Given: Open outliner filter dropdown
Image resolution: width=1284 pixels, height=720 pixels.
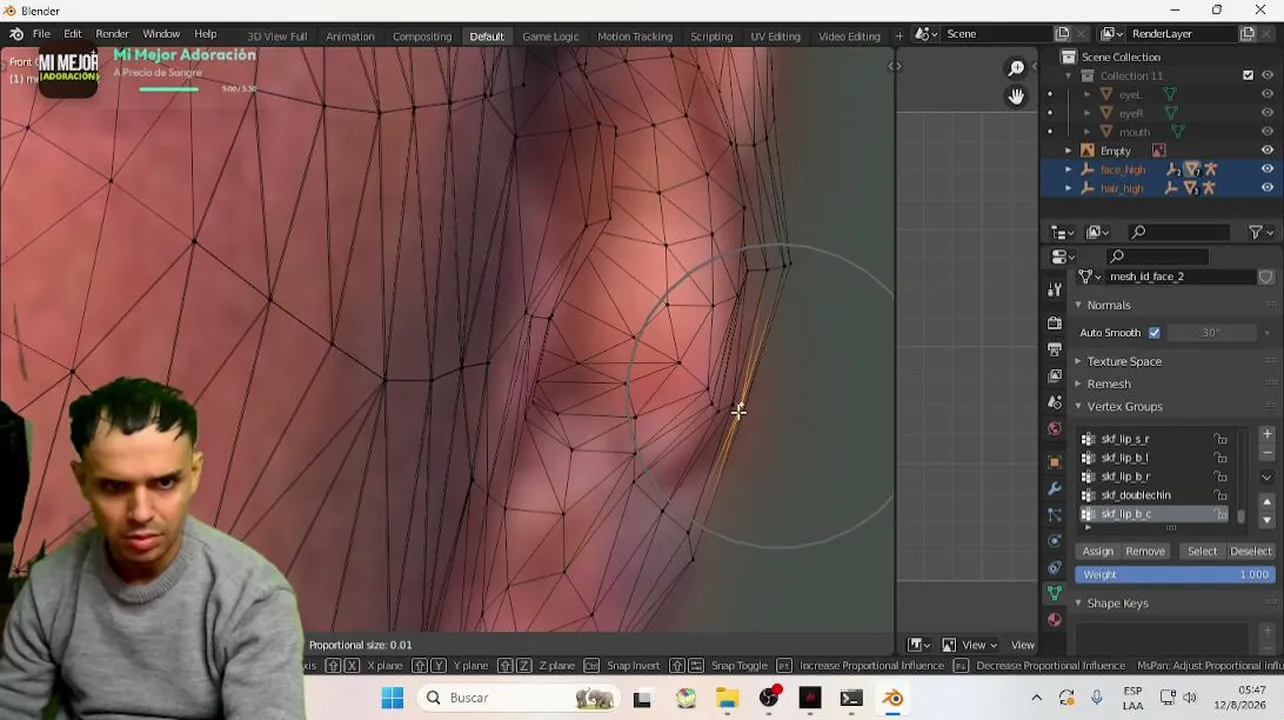Looking at the screenshot, I should (1260, 232).
